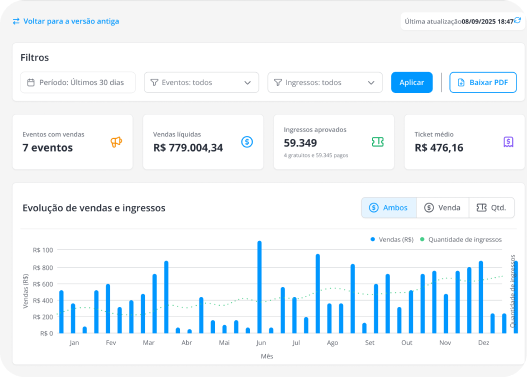
Task: Click the Evolução de vendas e ingressos title
Action: tap(94, 208)
